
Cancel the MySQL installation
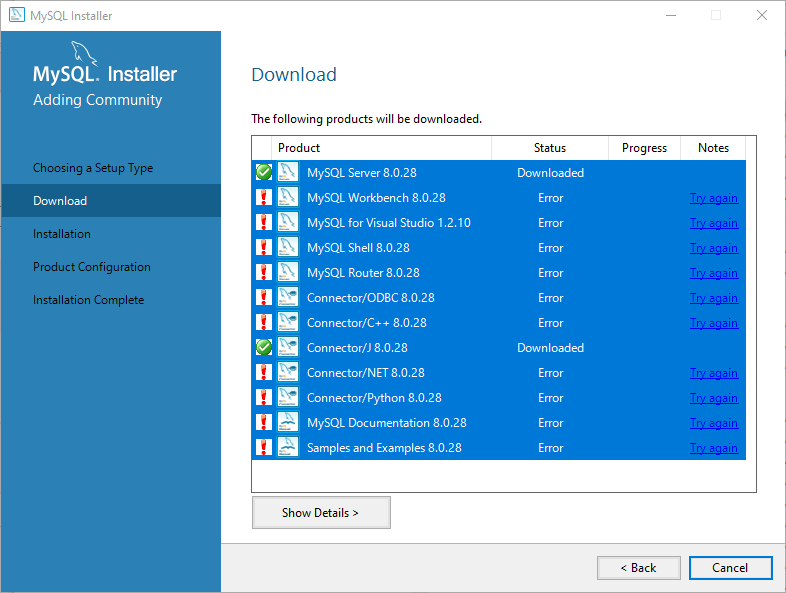[x=730, y=568]
